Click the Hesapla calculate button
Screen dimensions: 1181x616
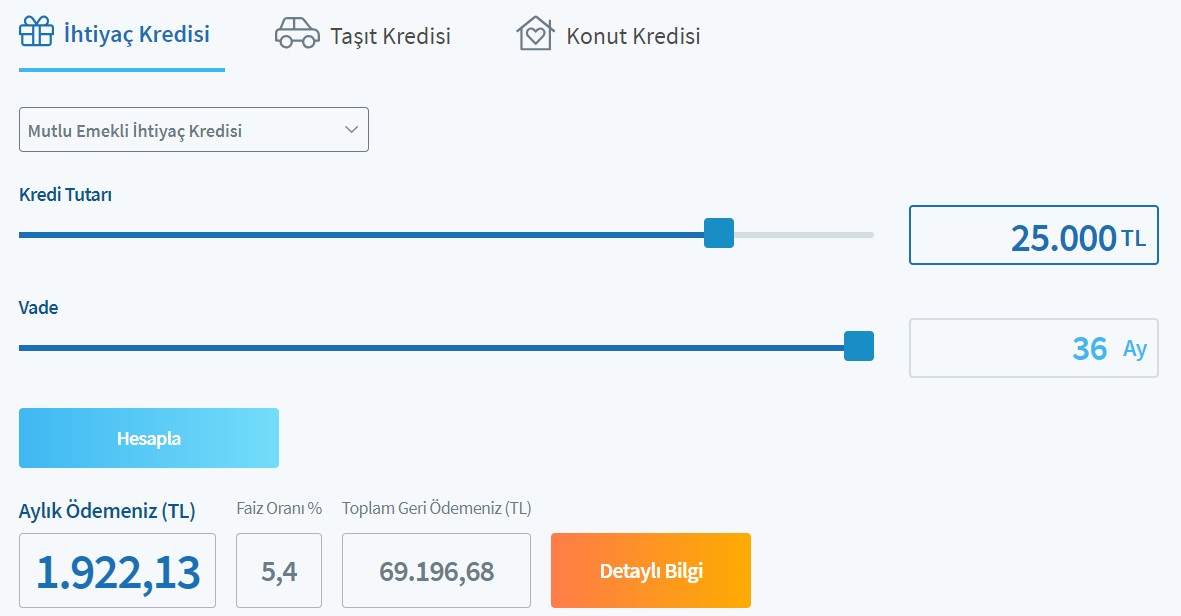(x=149, y=438)
